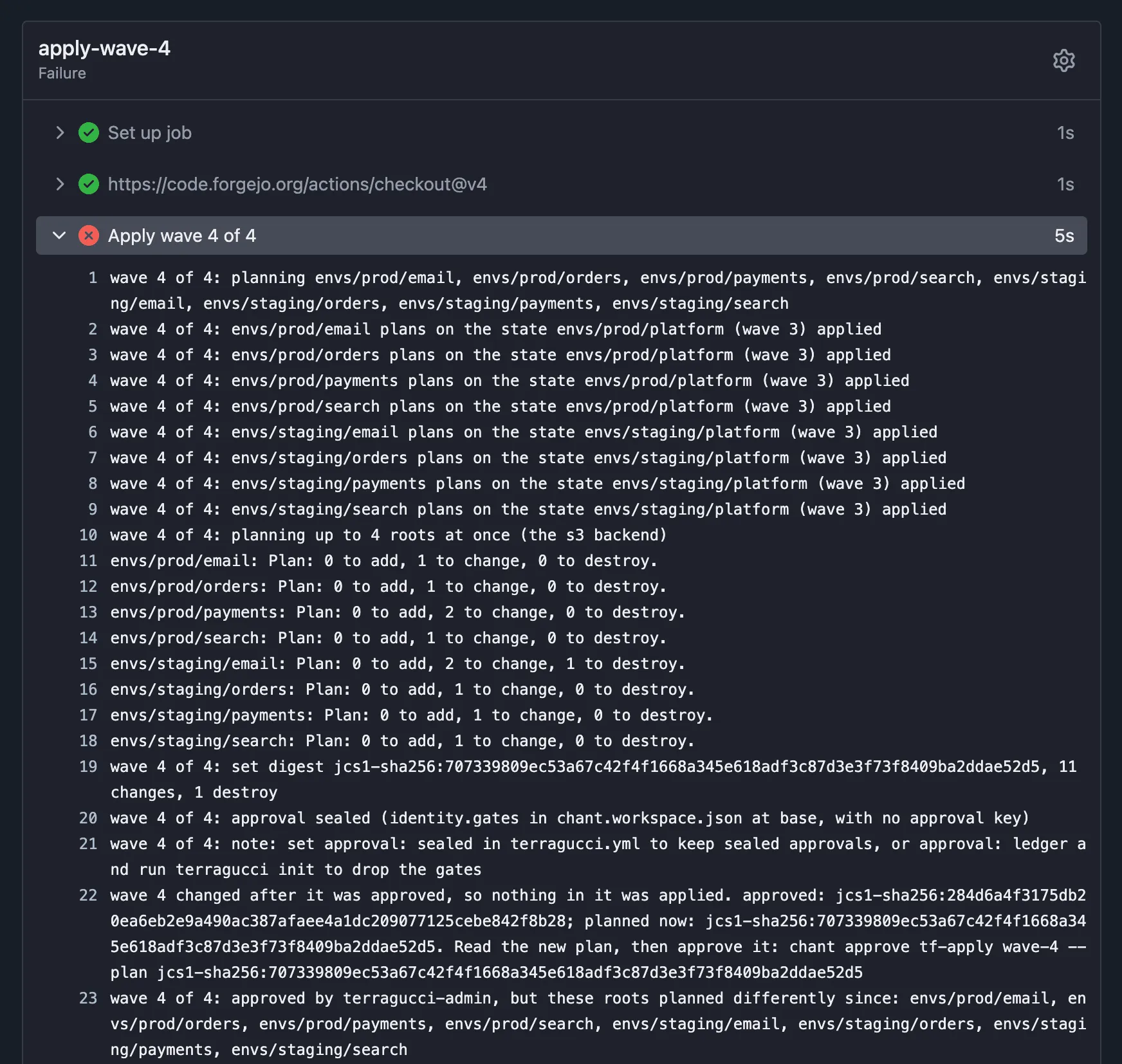Image resolution: width=1122 pixels, height=1064 pixels.
Task: Select log line number 22
Action: (88, 895)
